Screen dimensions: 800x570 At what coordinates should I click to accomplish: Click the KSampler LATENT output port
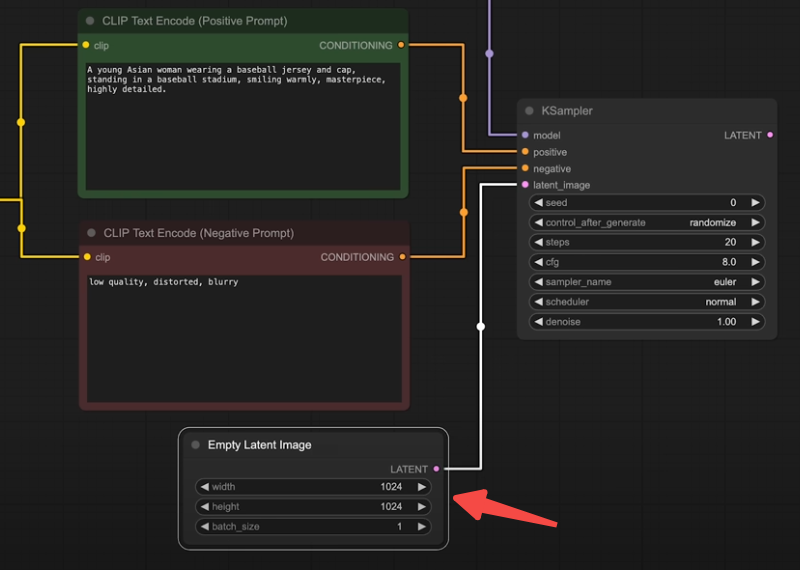pos(769,135)
